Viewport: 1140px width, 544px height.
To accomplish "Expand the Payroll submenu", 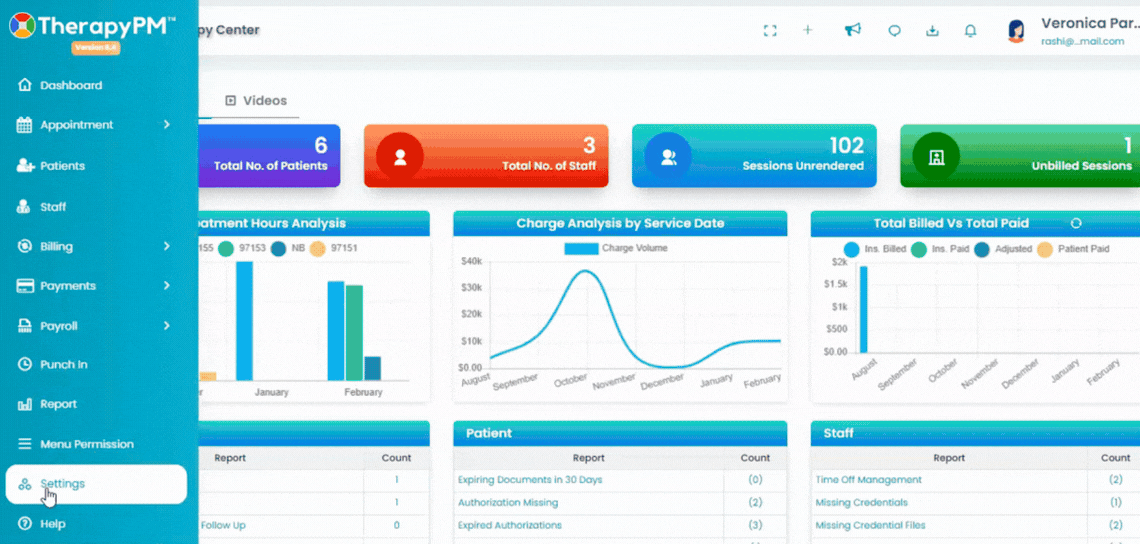I will pos(95,326).
